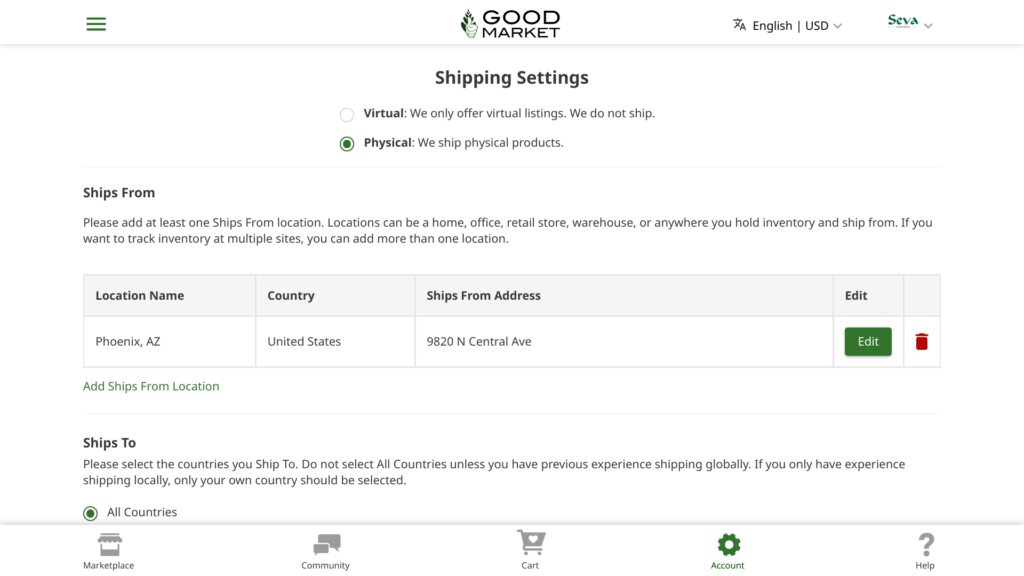
Task: Click the 9820 N Central Ave cell
Action: [x=479, y=342]
